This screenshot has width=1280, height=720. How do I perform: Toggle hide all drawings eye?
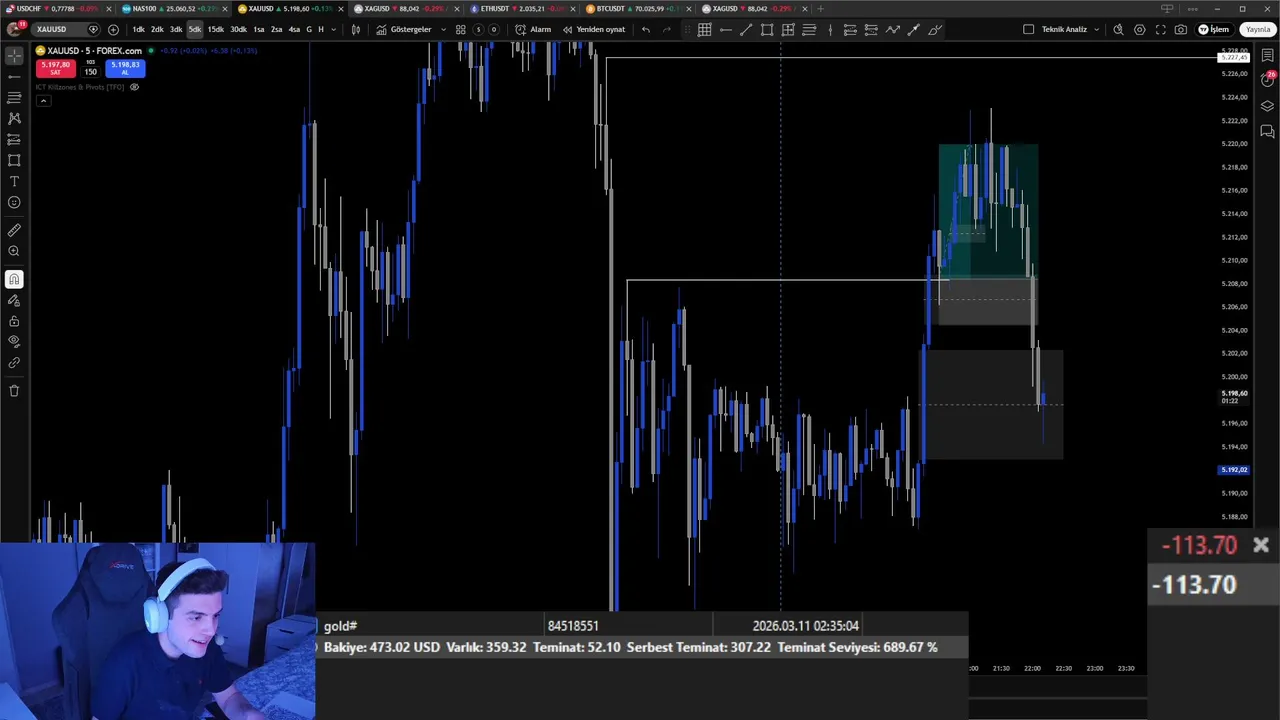click(14, 342)
